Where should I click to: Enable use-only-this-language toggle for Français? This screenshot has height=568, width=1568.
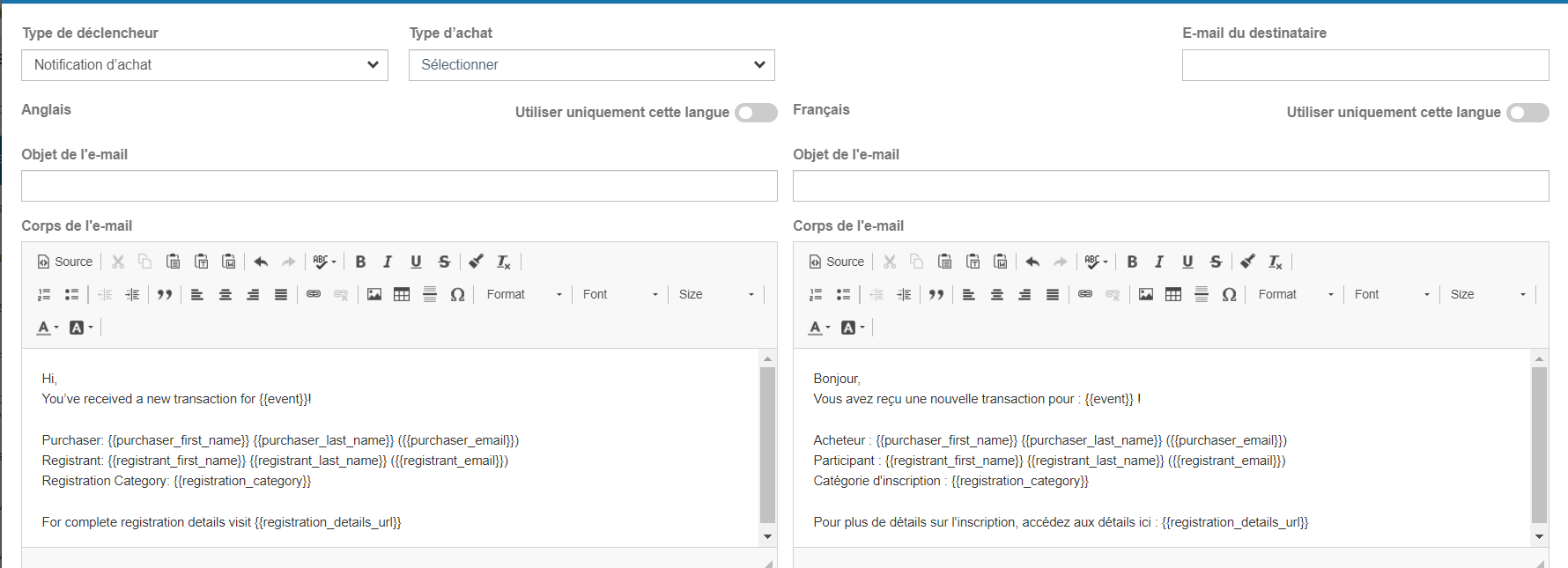pos(1527,113)
